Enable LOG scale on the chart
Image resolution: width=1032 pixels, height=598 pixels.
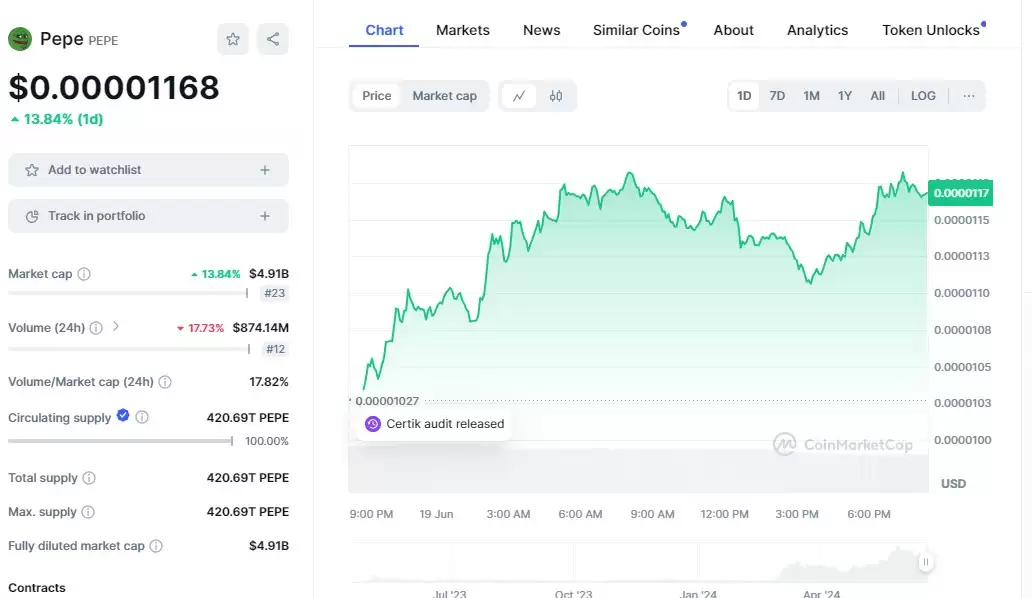(x=923, y=96)
